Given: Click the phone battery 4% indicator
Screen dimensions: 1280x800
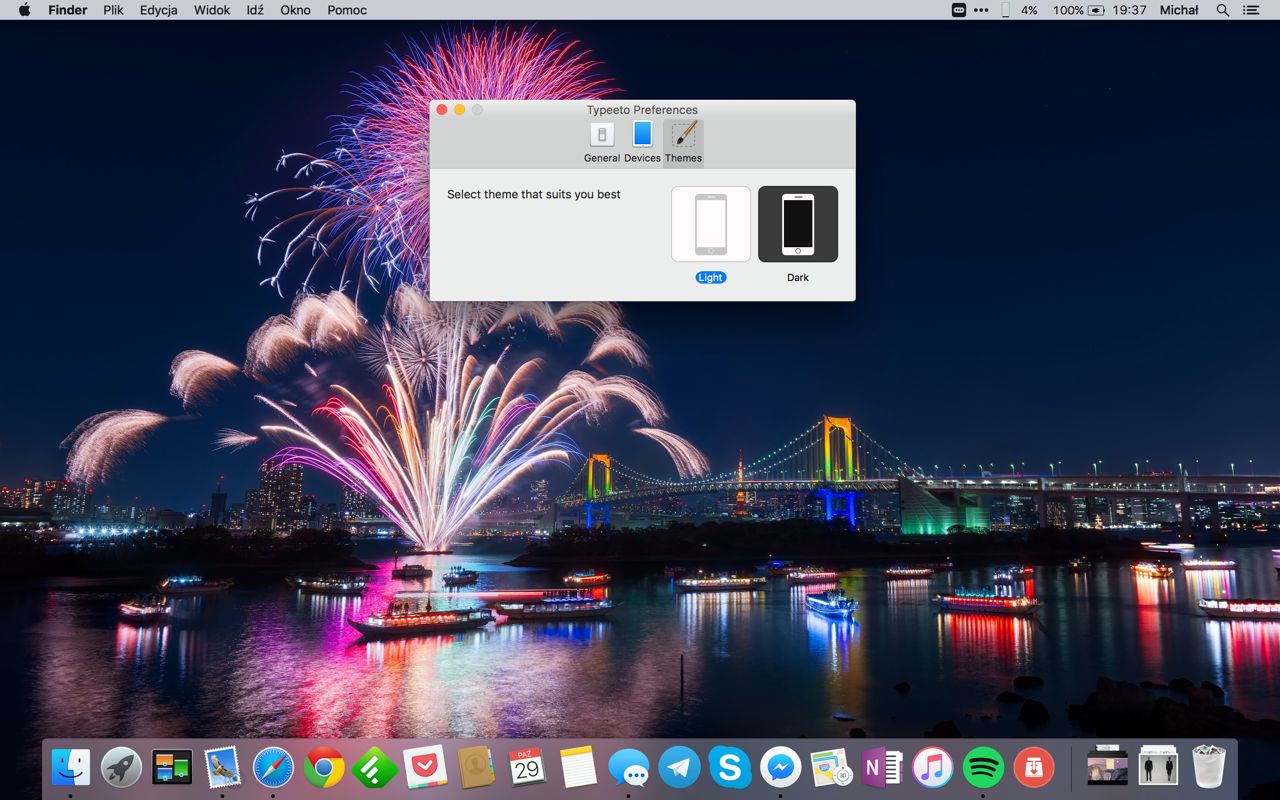Looking at the screenshot, I should (x=1019, y=10).
